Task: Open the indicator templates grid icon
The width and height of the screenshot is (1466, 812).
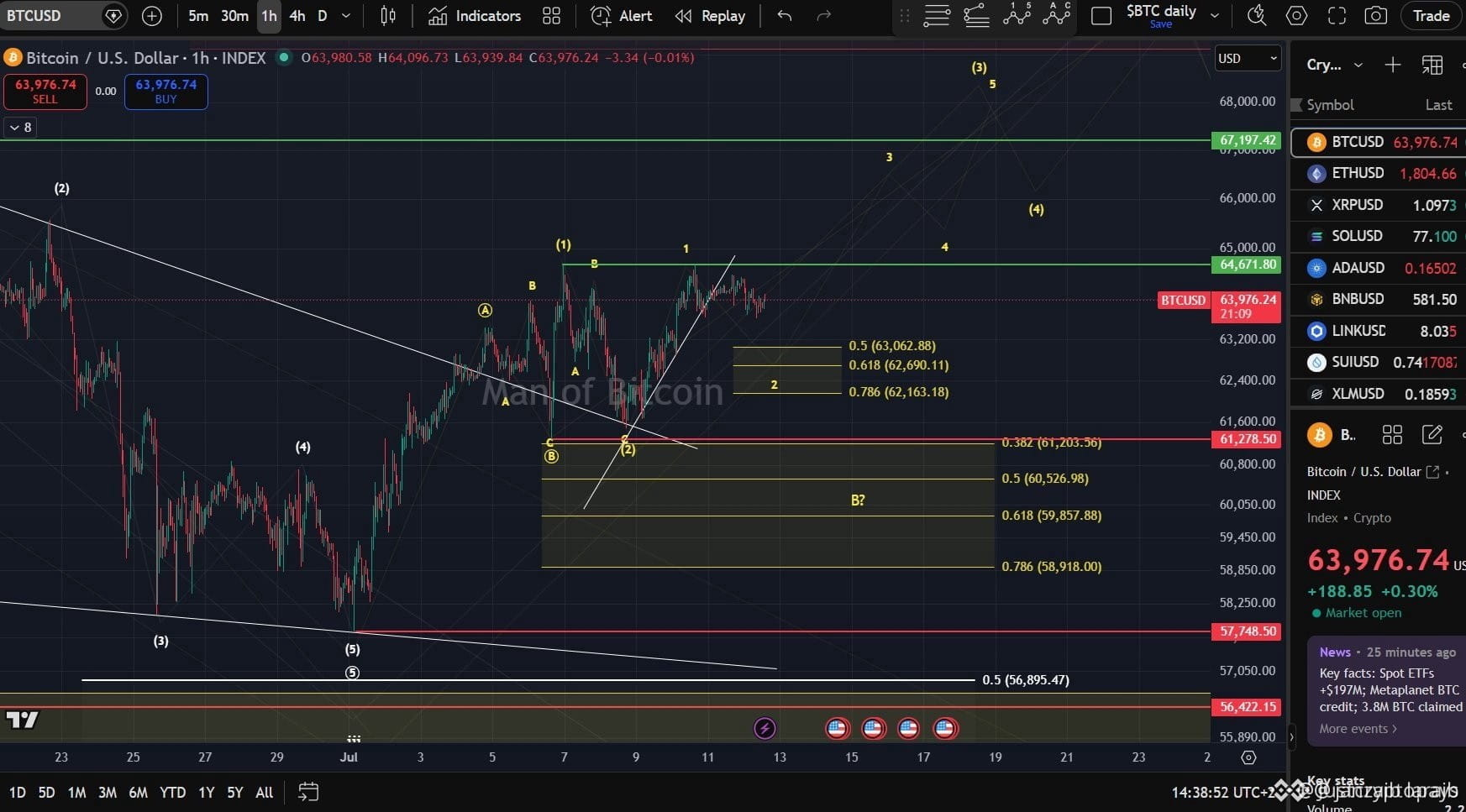Action: [x=551, y=16]
